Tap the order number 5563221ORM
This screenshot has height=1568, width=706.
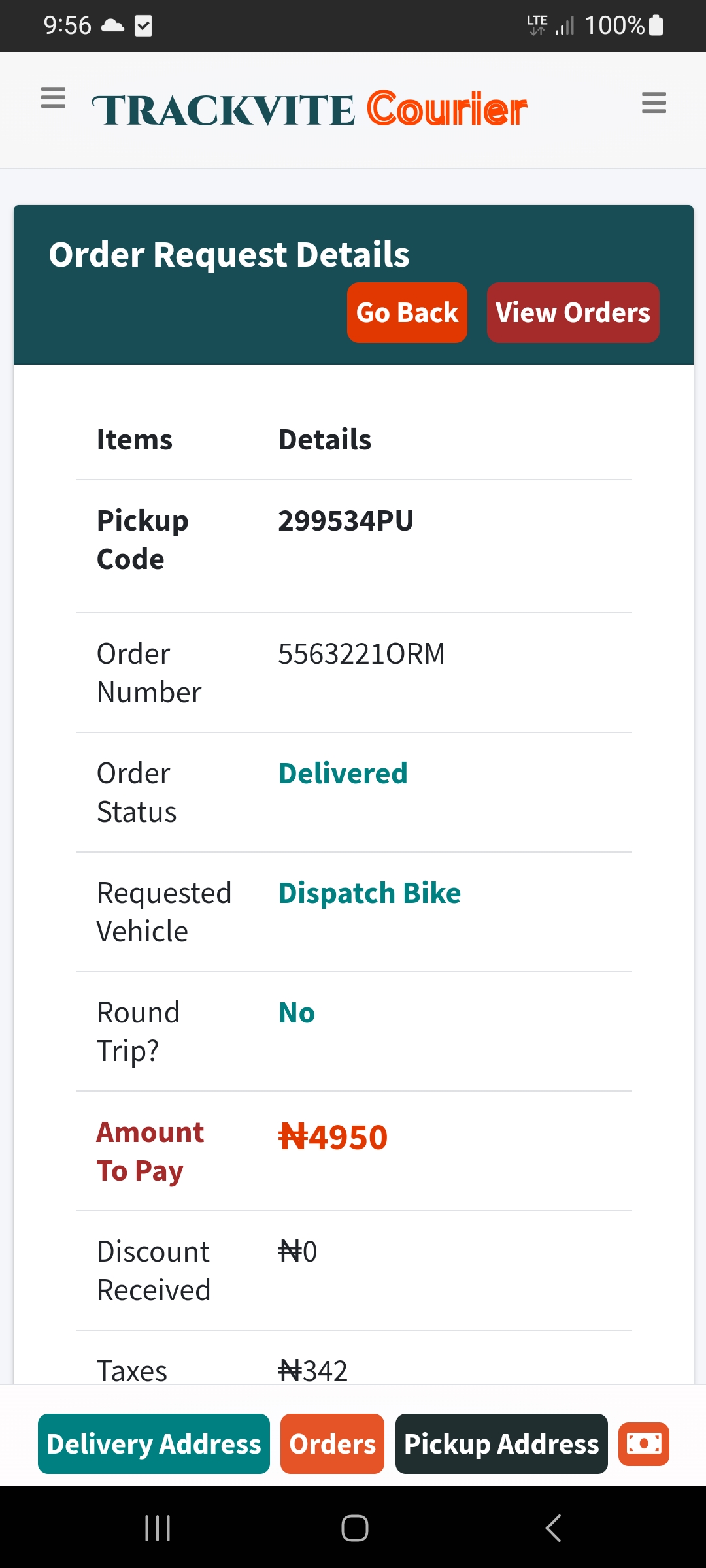pos(361,654)
